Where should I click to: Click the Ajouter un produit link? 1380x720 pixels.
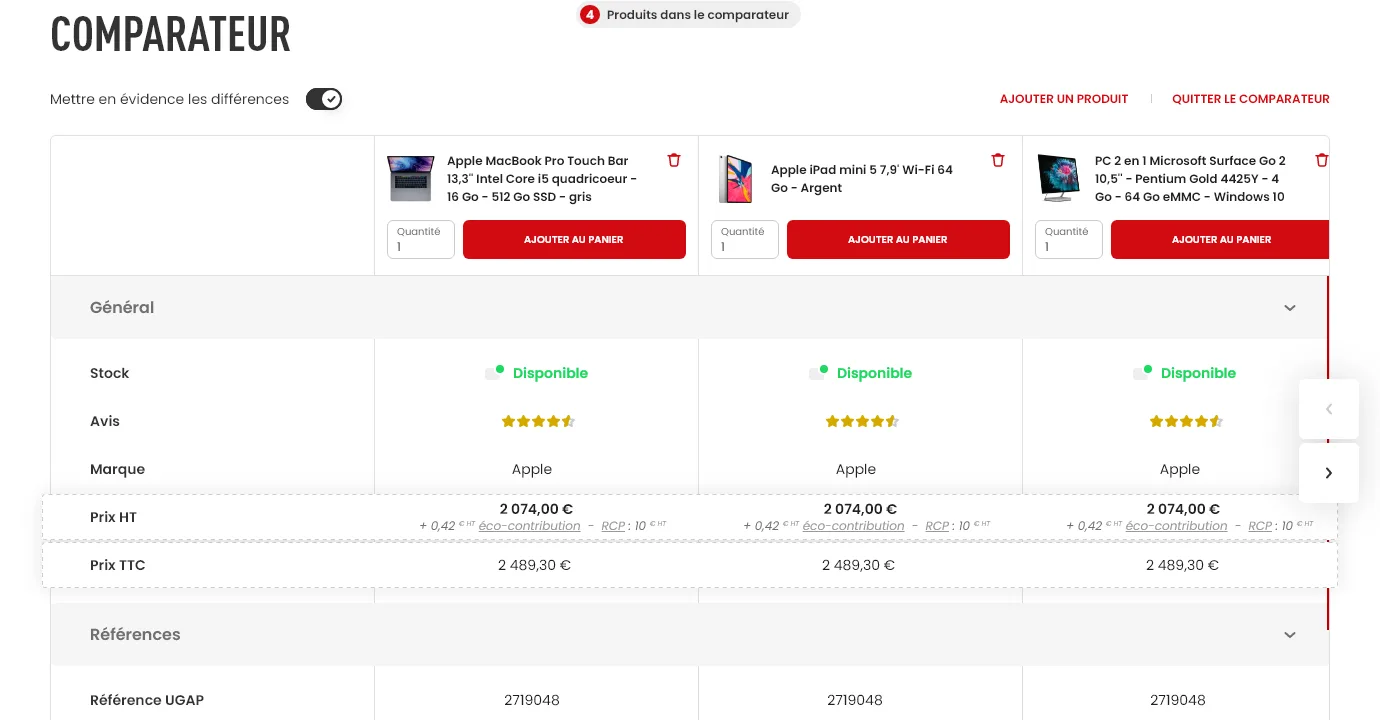1064,99
